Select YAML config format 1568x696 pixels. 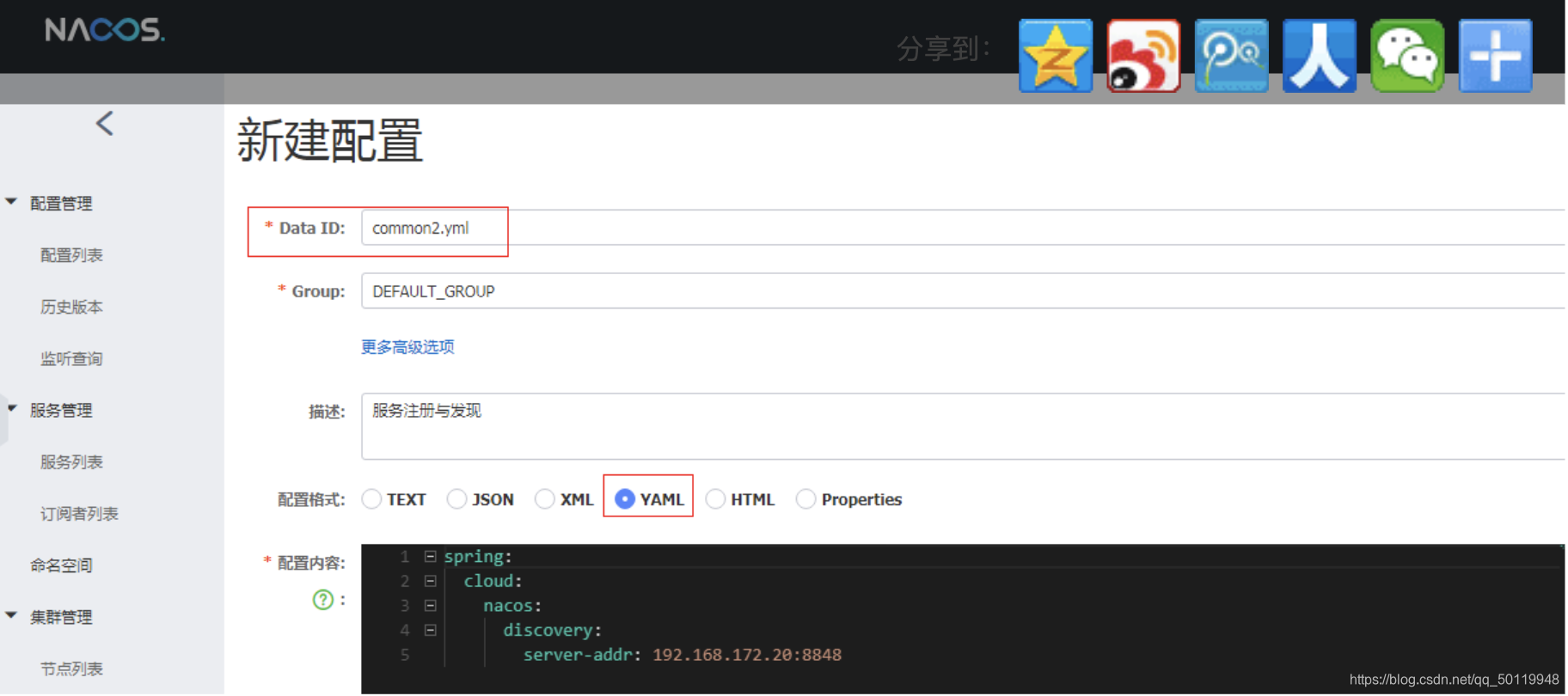(x=625, y=499)
